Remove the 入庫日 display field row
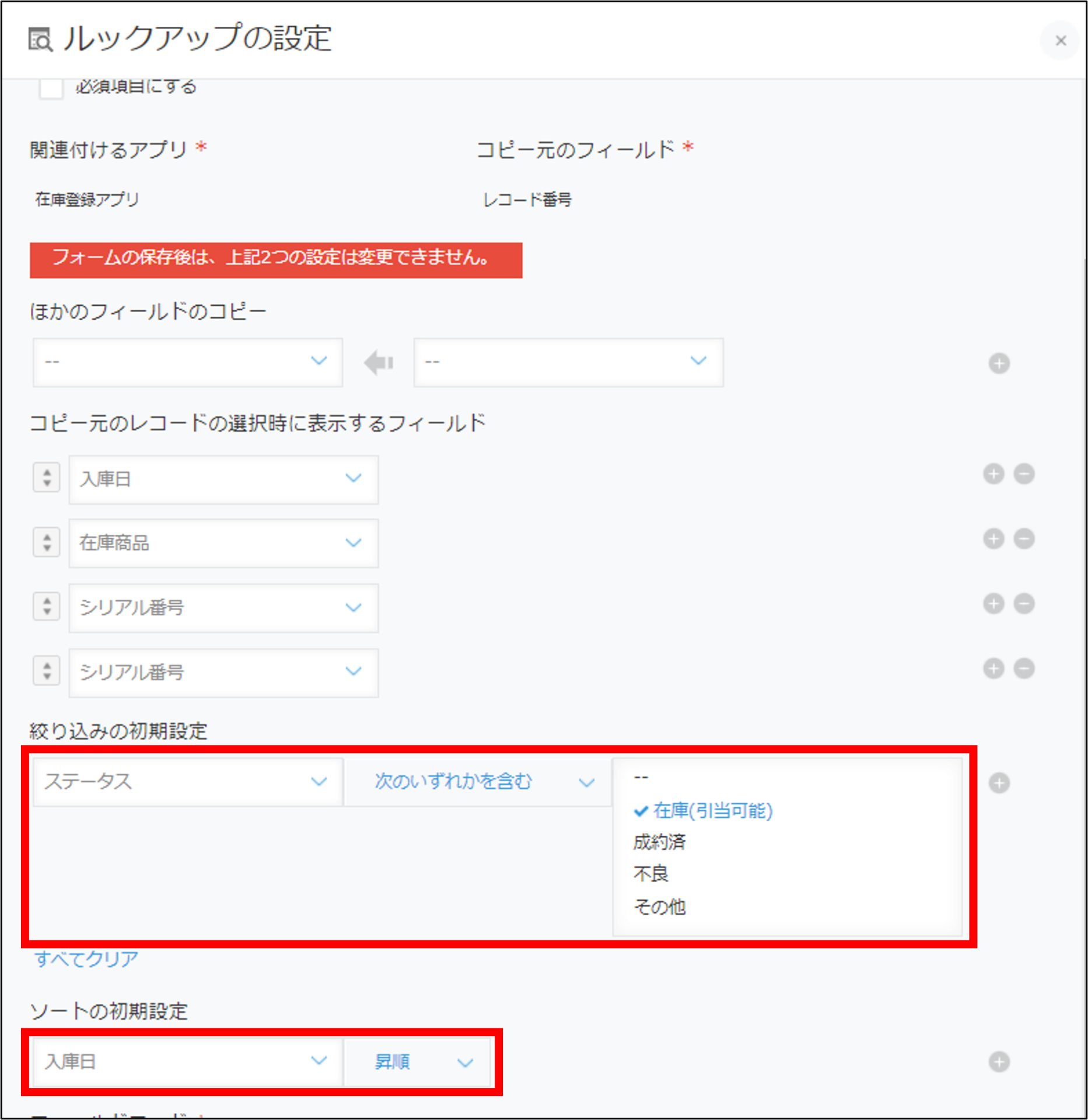The width and height of the screenshot is (1088, 1120). 1024,474
